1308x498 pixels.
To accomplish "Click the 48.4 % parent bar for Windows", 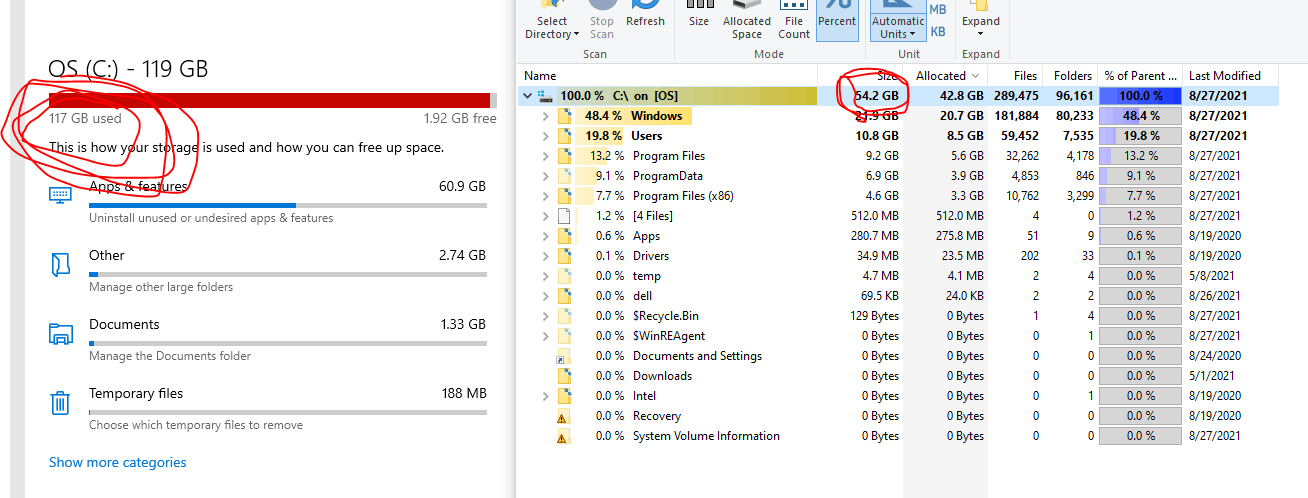I will (x=1140, y=116).
